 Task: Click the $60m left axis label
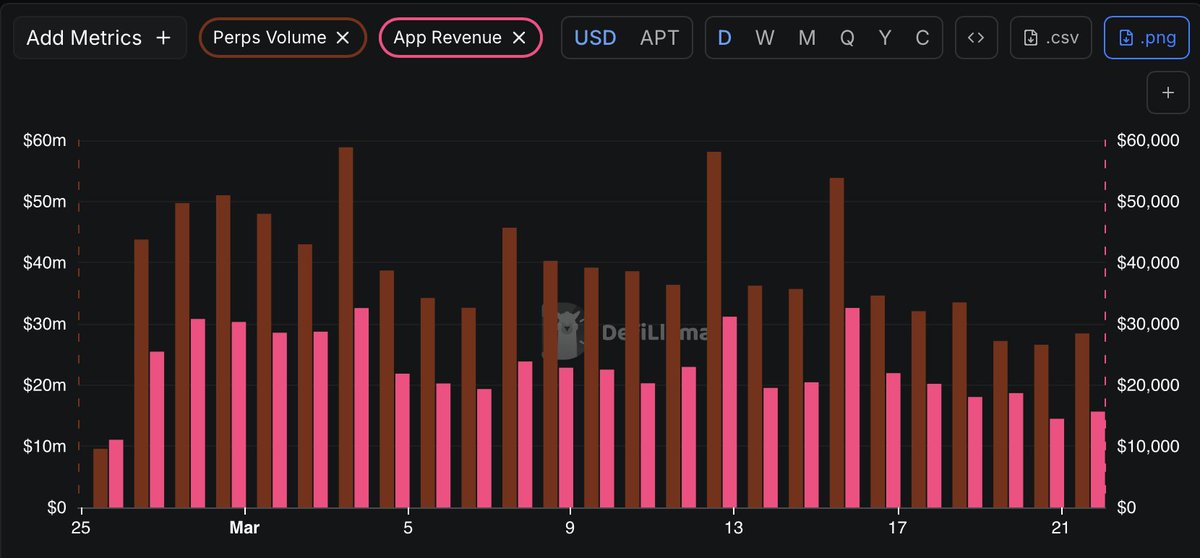[45, 141]
